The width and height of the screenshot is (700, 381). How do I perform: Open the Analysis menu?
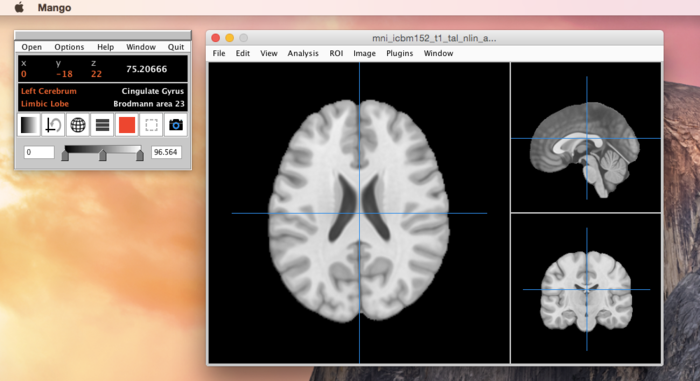coord(303,53)
